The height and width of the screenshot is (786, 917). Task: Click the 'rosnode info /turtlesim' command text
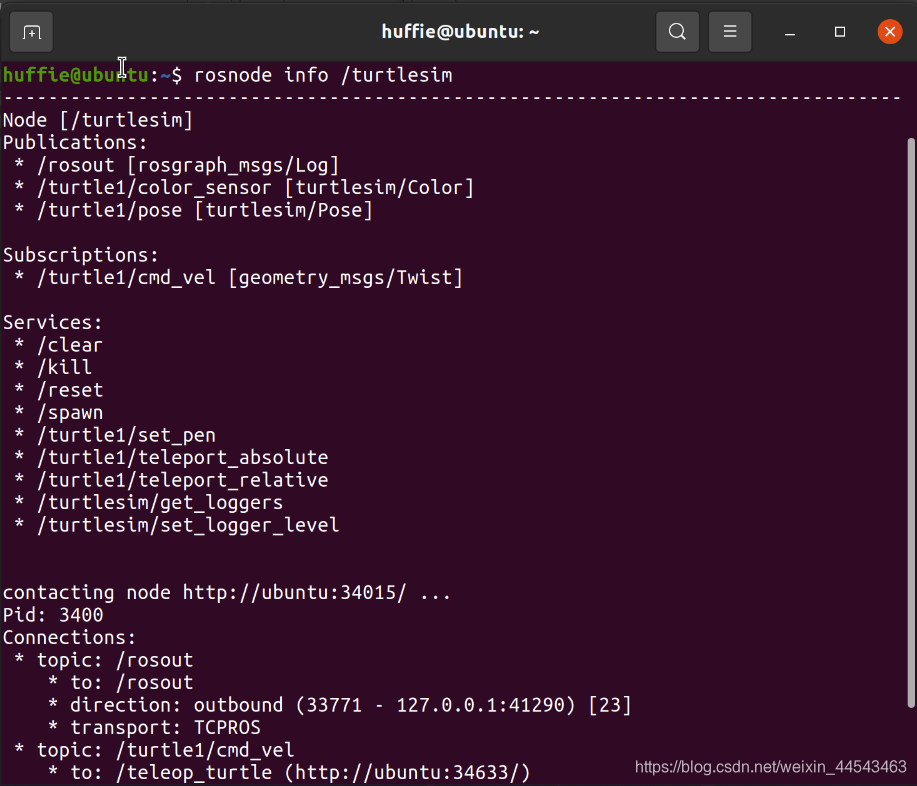tap(323, 75)
